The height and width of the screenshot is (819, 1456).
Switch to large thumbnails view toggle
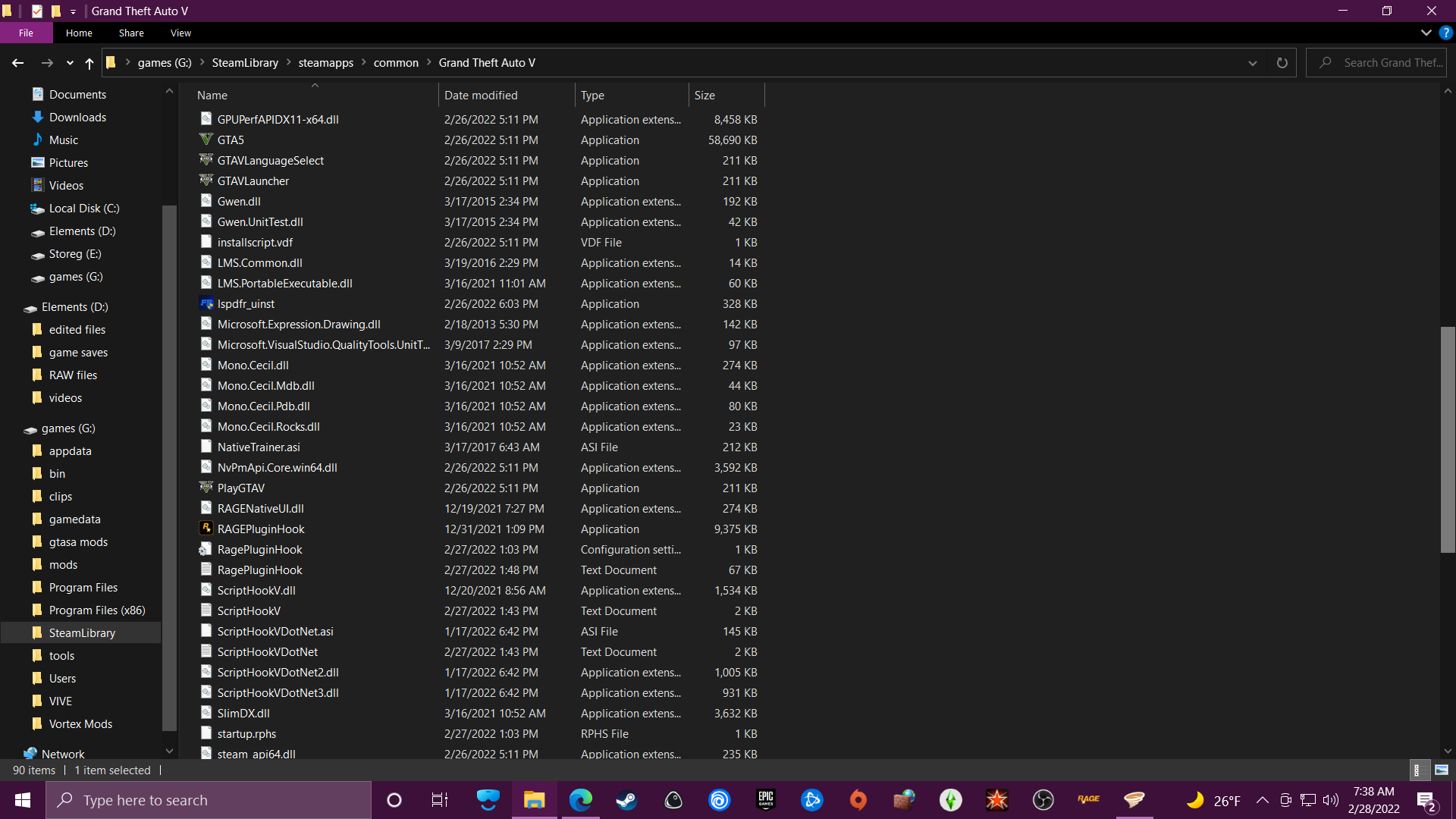(1442, 770)
